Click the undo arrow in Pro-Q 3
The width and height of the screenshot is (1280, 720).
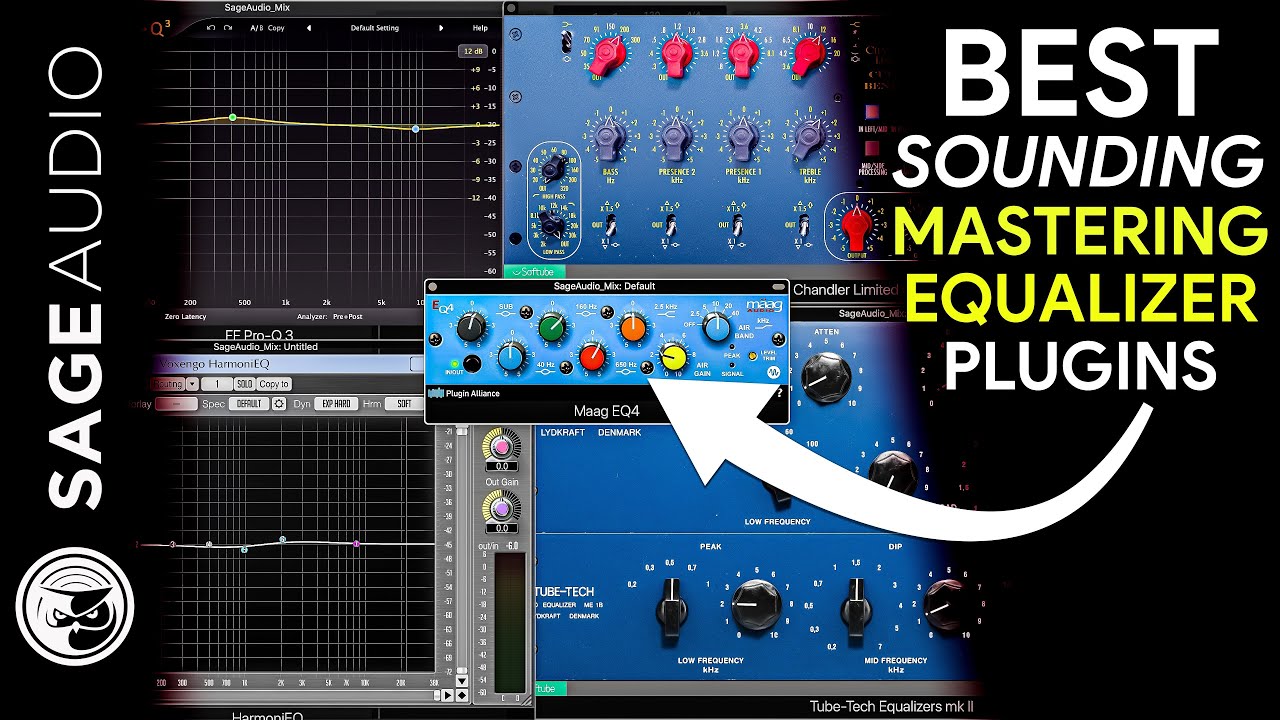pos(211,28)
